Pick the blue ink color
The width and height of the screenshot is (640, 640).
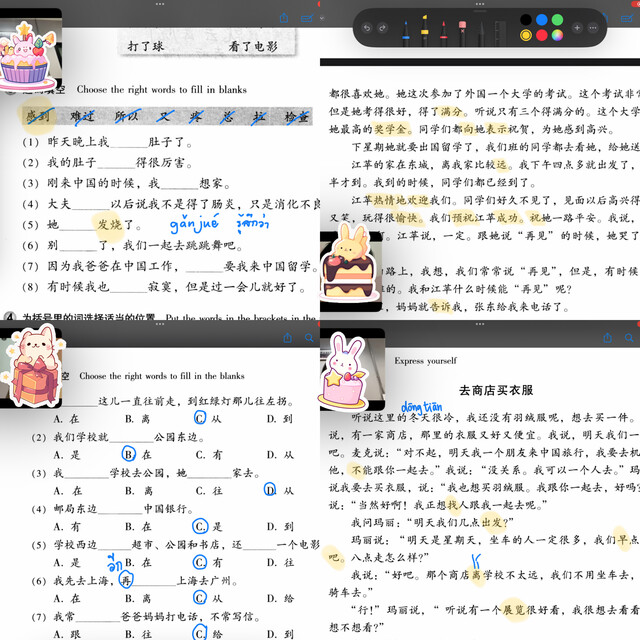point(542,20)
